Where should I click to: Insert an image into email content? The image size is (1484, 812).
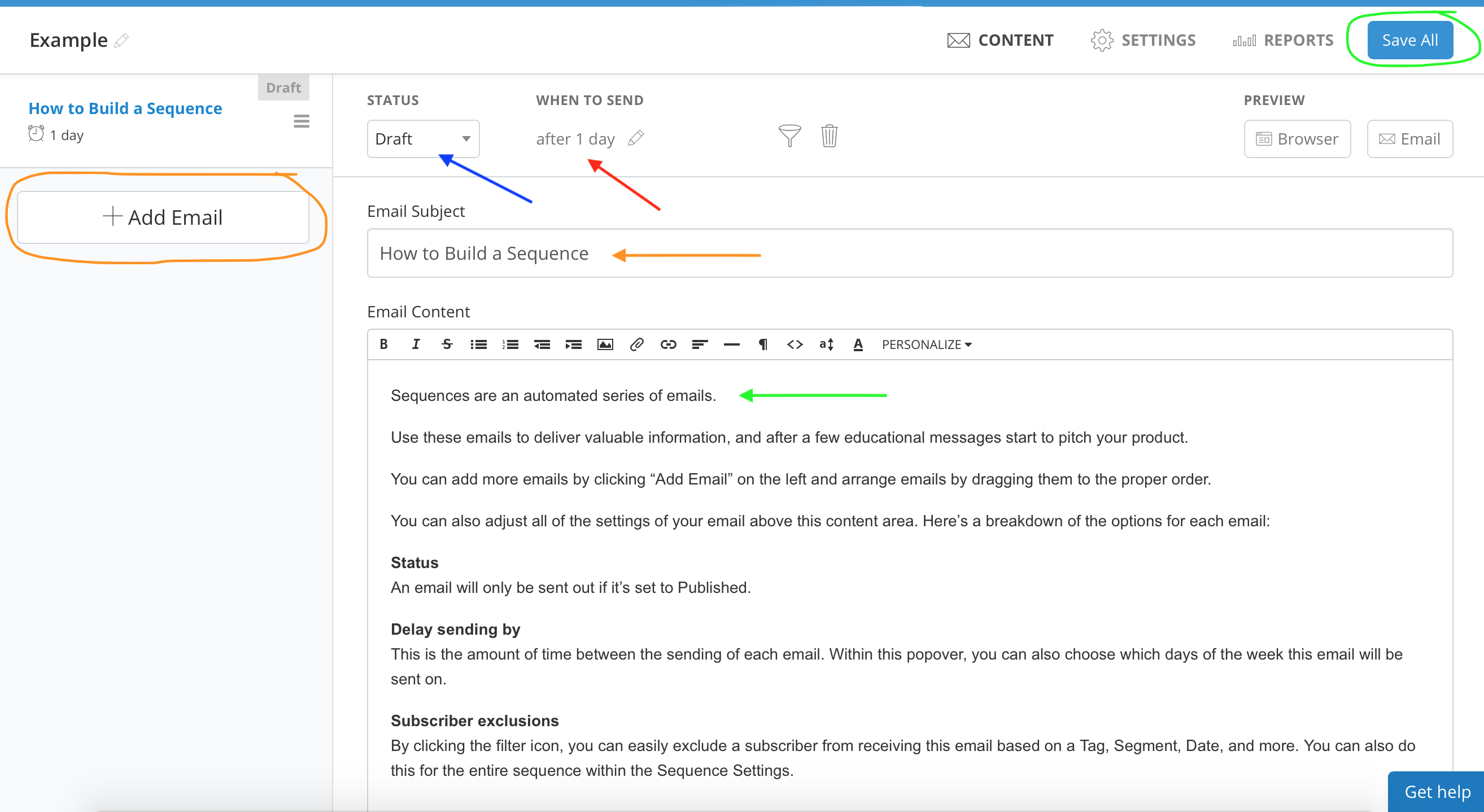pyautogui.click(x=605, y=344)
